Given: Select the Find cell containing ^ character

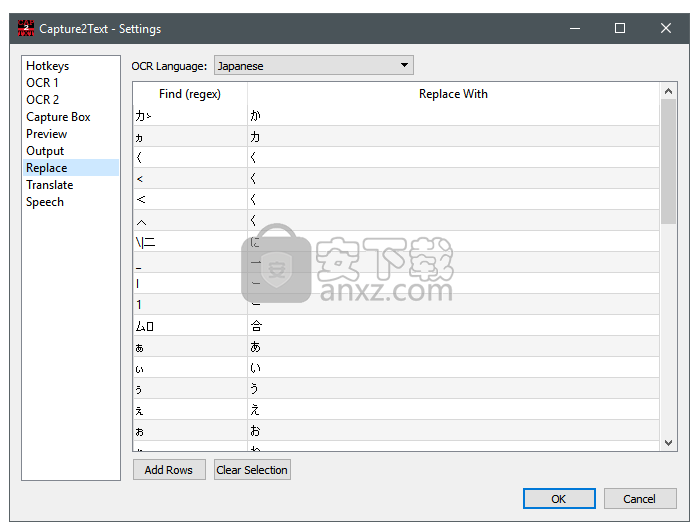Looking at the screenshot, I should pos(190,220).
